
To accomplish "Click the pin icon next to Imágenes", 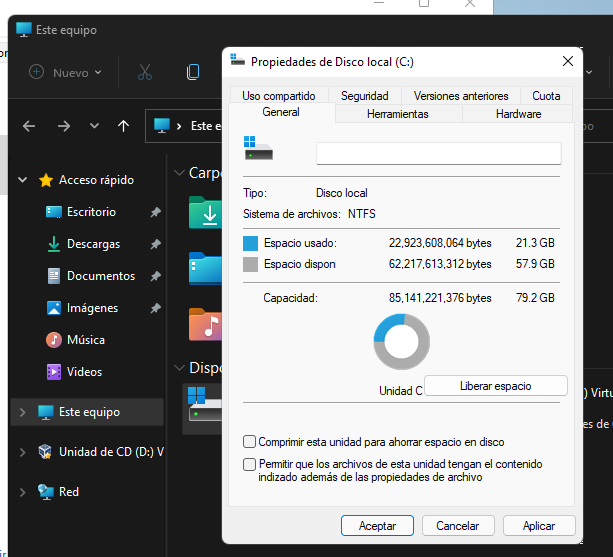I will pyautogui.click(x=156, y=308).
